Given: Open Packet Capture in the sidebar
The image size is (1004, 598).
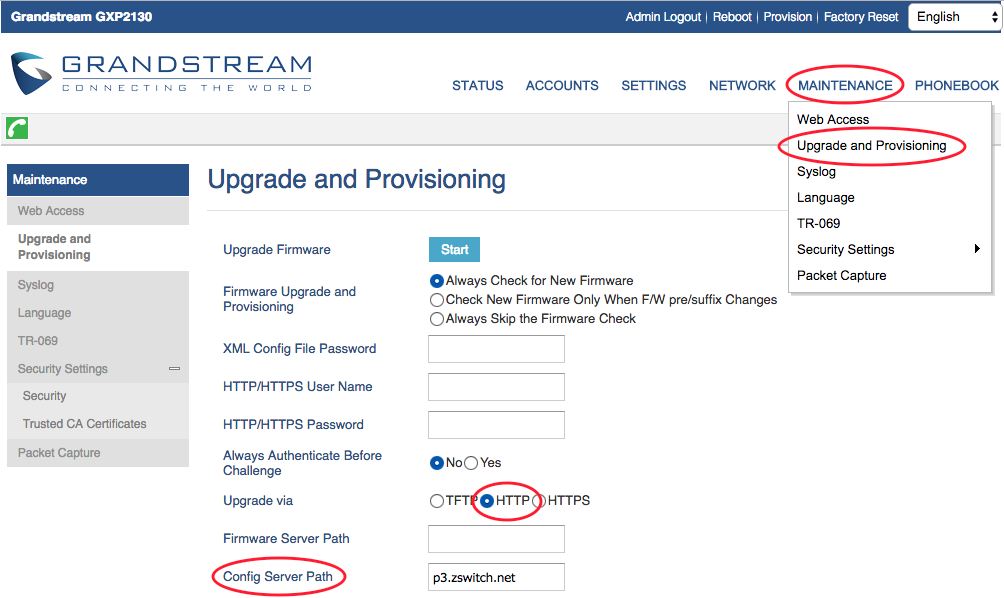Looking at the screenshot, I should [98, 453].
